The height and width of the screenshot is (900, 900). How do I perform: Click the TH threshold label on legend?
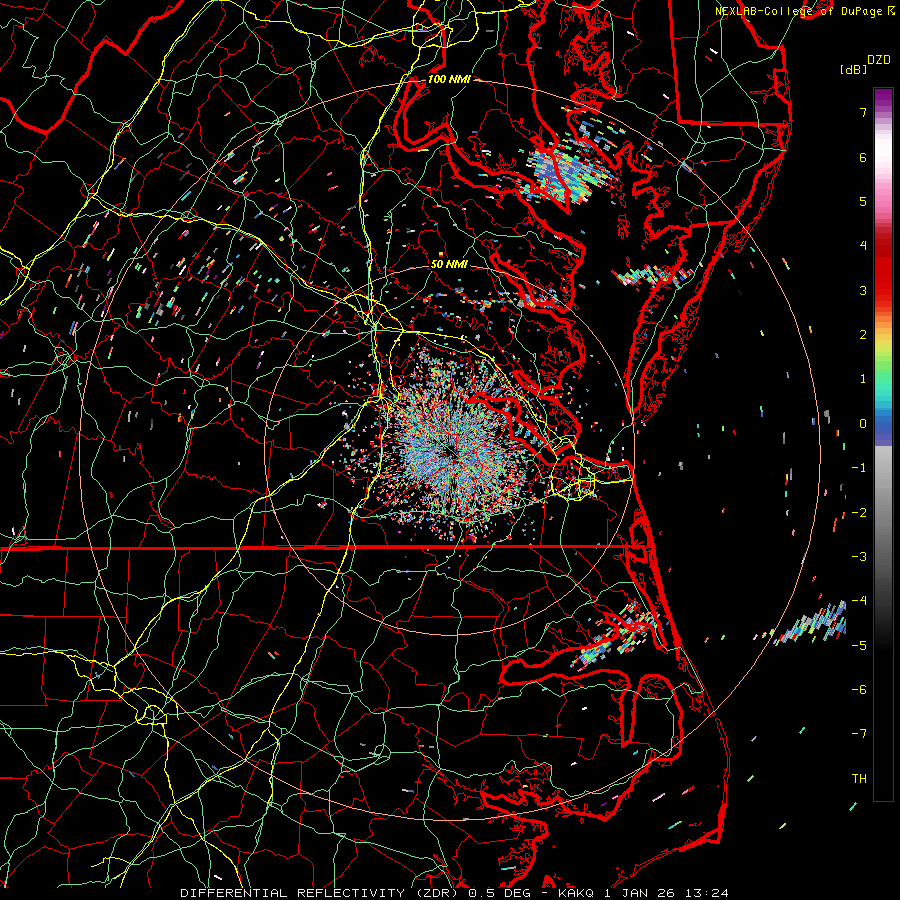tap(859, 778)
